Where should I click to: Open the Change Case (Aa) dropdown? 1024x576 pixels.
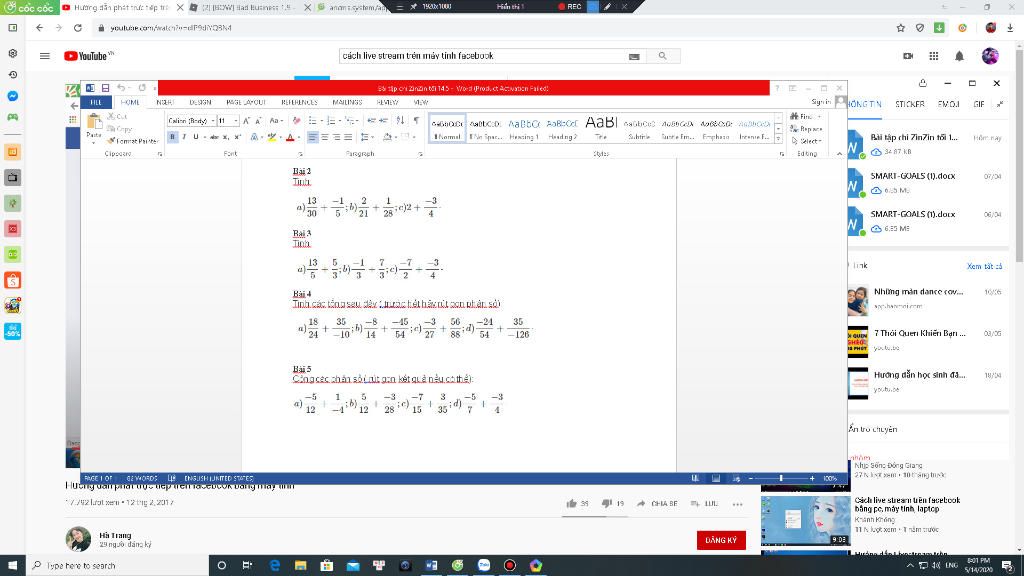276,121
